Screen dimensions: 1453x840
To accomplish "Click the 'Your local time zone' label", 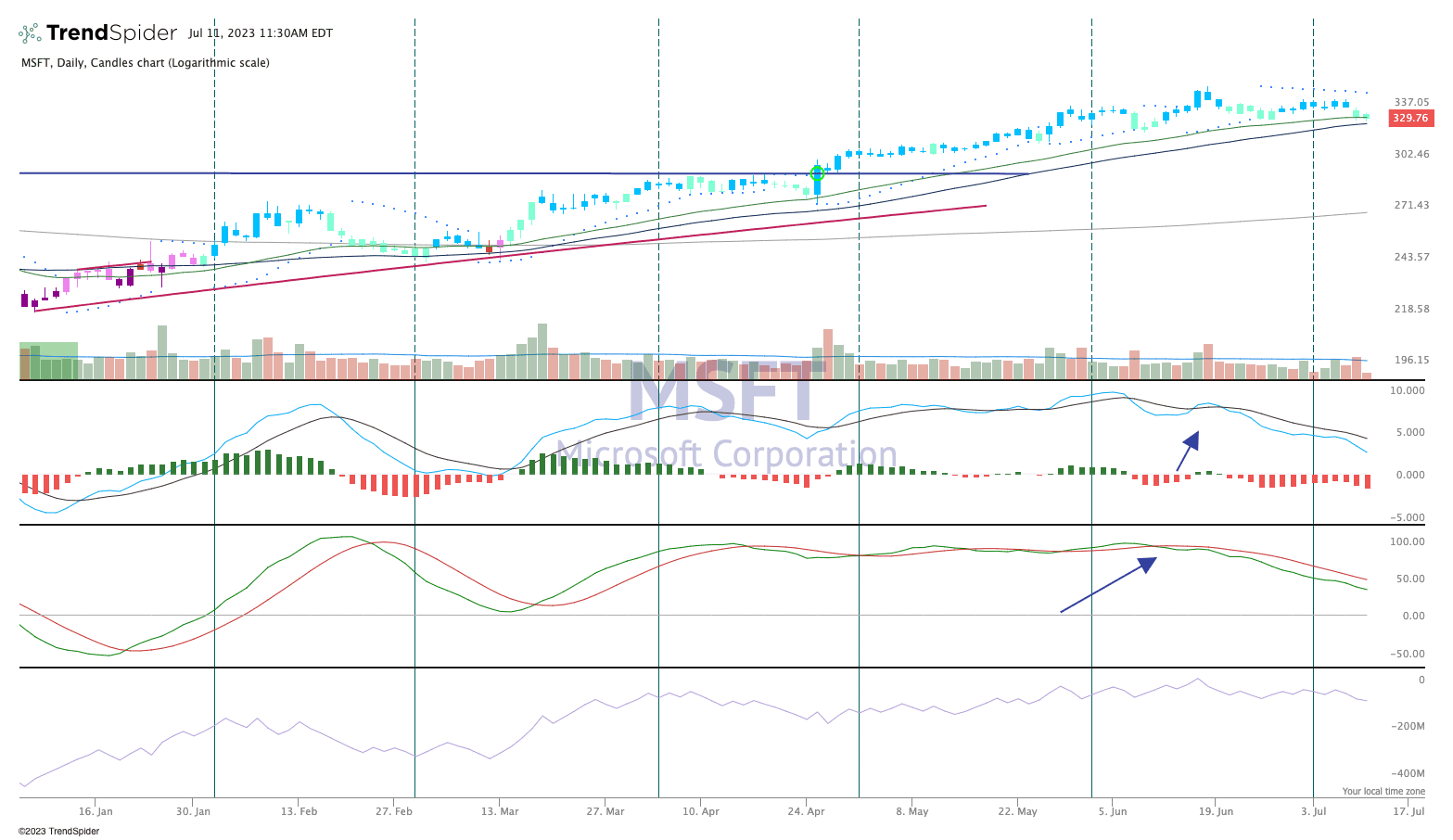I will pyautogui.click(x=1383, y=791).
